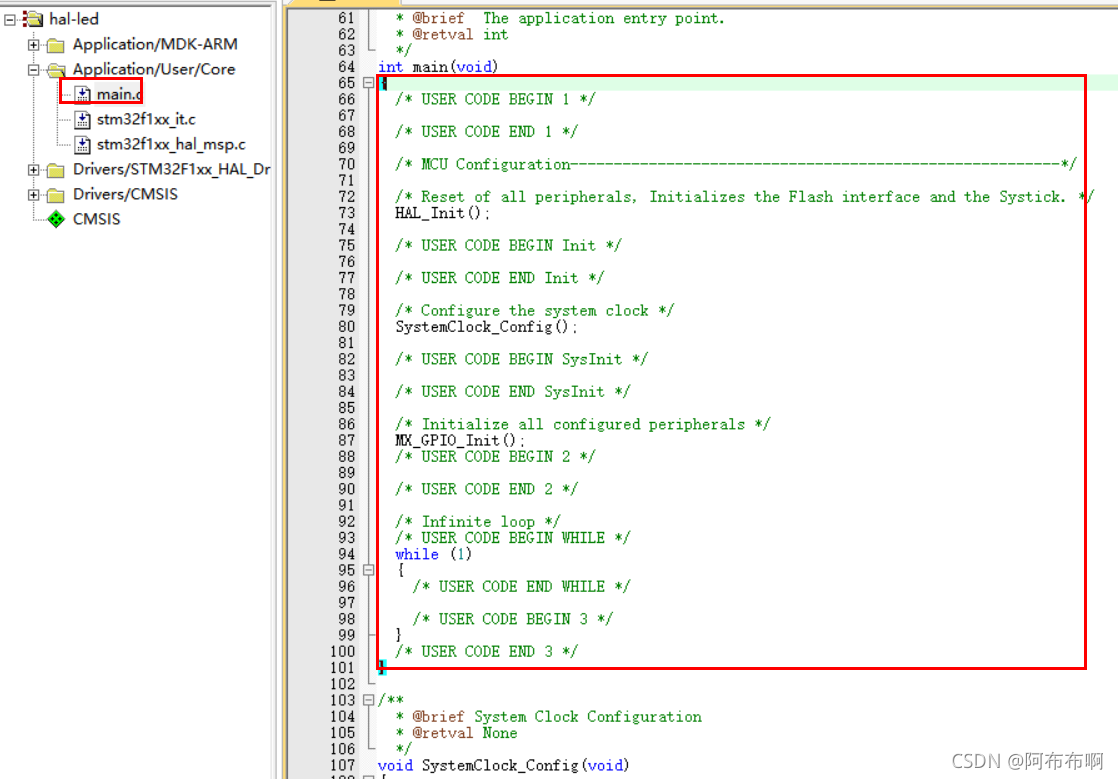
Task: Collapse the hal-led project root node
Action: pos(10,20)
